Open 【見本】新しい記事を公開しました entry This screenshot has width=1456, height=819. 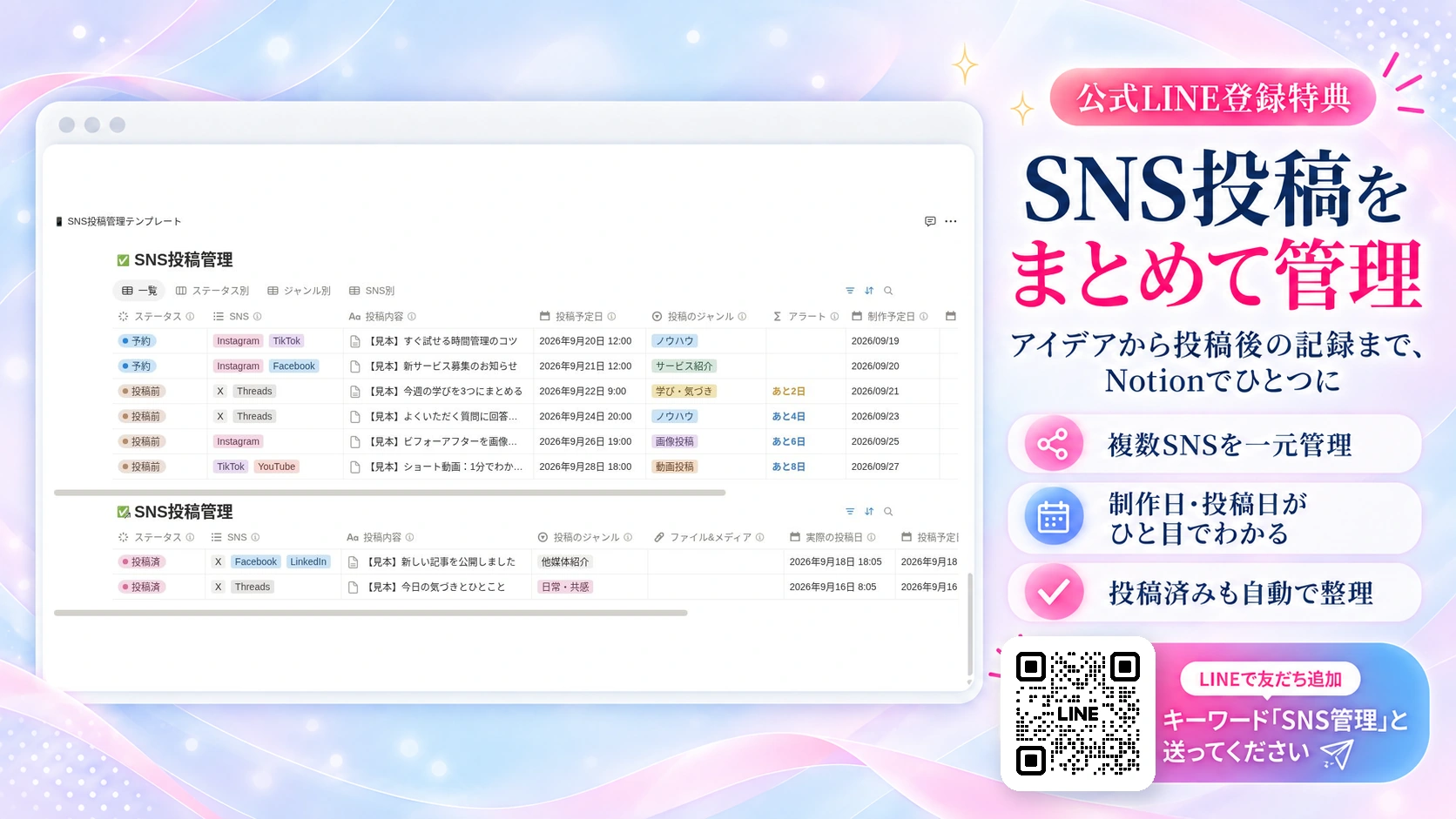441,562
